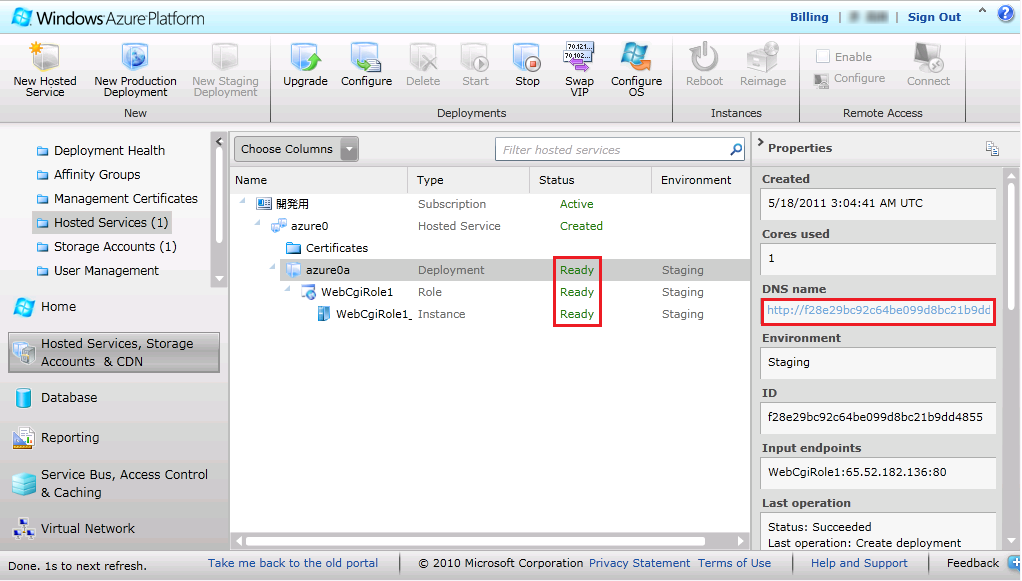Click the Certificates folder icon
This screenshot has width=1022, height=581.
pos(293,248)
